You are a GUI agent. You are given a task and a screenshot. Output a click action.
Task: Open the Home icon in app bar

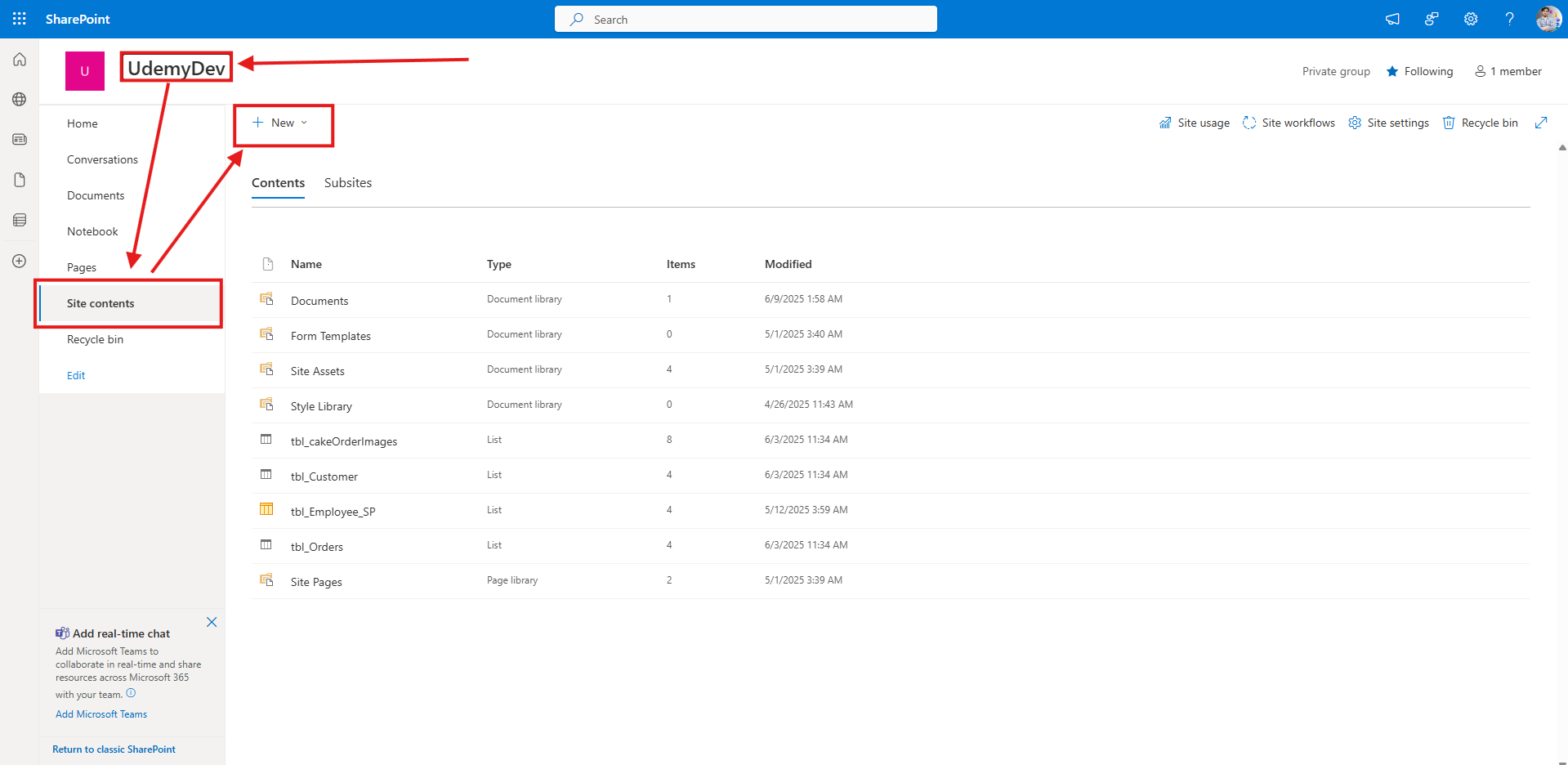click(x=20, y=60)
